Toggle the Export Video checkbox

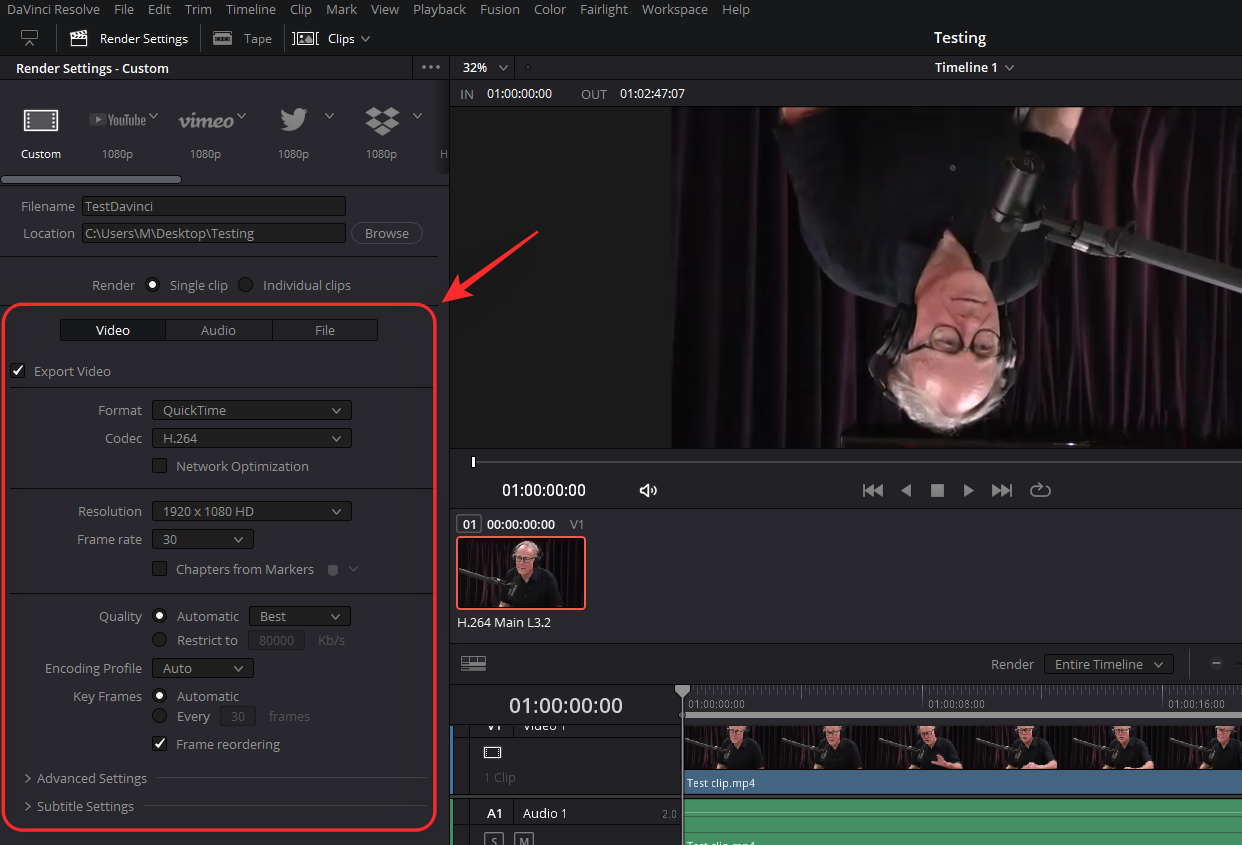18,371
